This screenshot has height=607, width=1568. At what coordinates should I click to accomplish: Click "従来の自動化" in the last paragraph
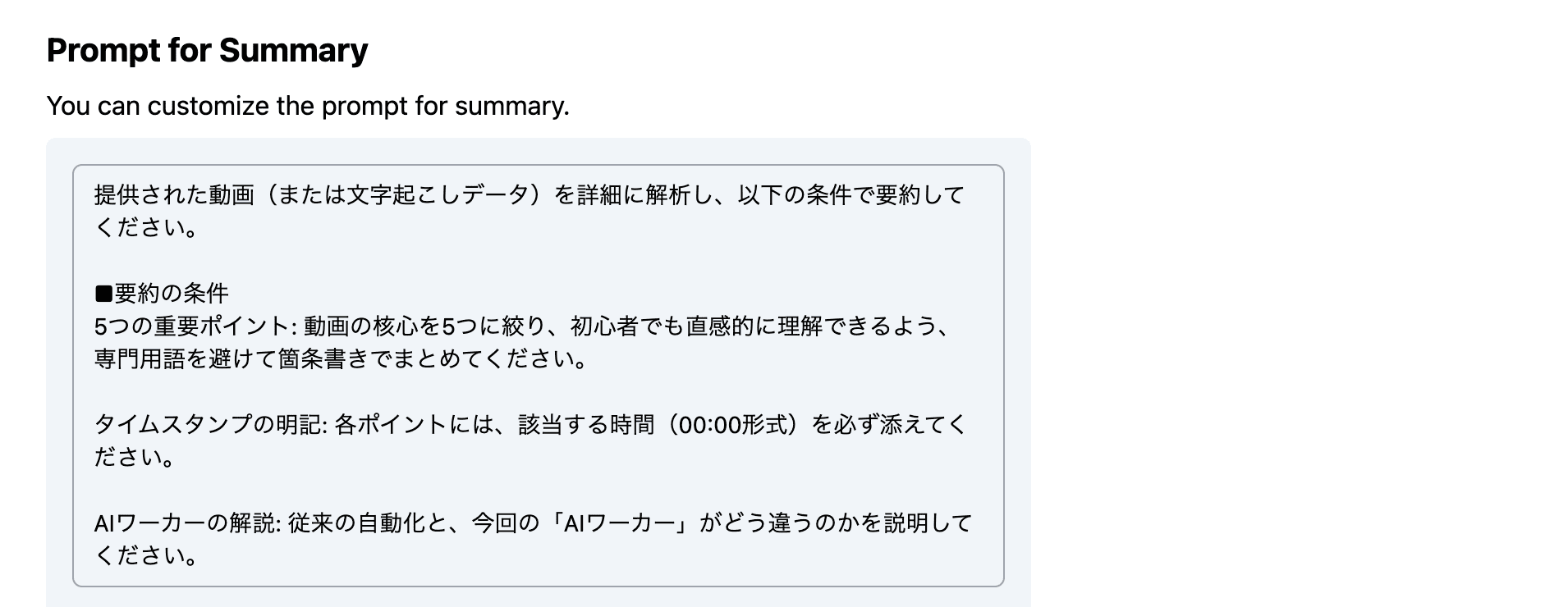tap(357, 523)
